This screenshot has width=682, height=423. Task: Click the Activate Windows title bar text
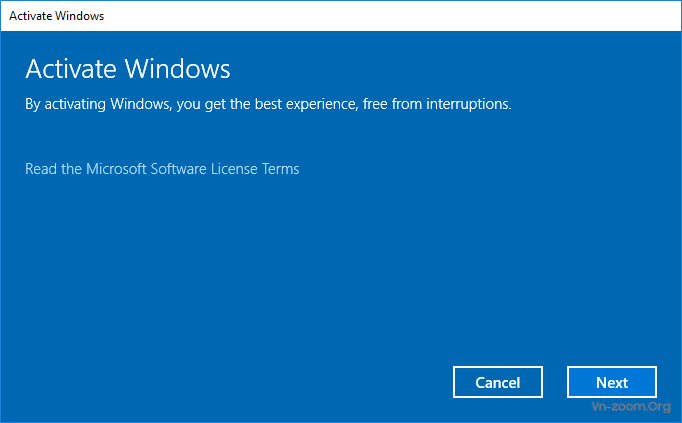tap(57, 16)
